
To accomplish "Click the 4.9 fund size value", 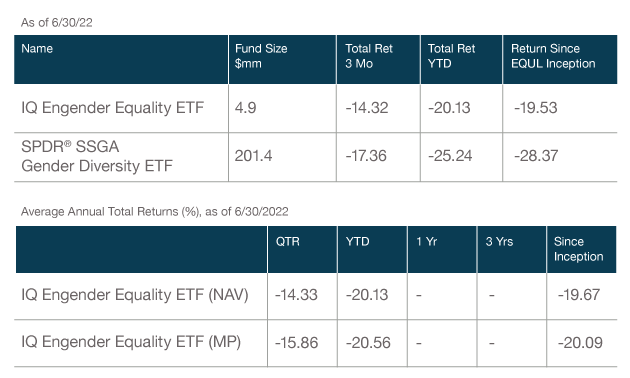I will tap(245, 108).
